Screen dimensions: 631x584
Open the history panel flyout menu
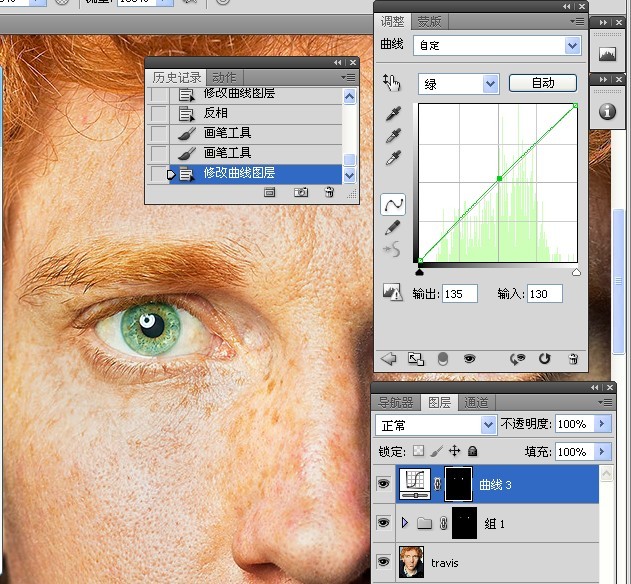348,77
